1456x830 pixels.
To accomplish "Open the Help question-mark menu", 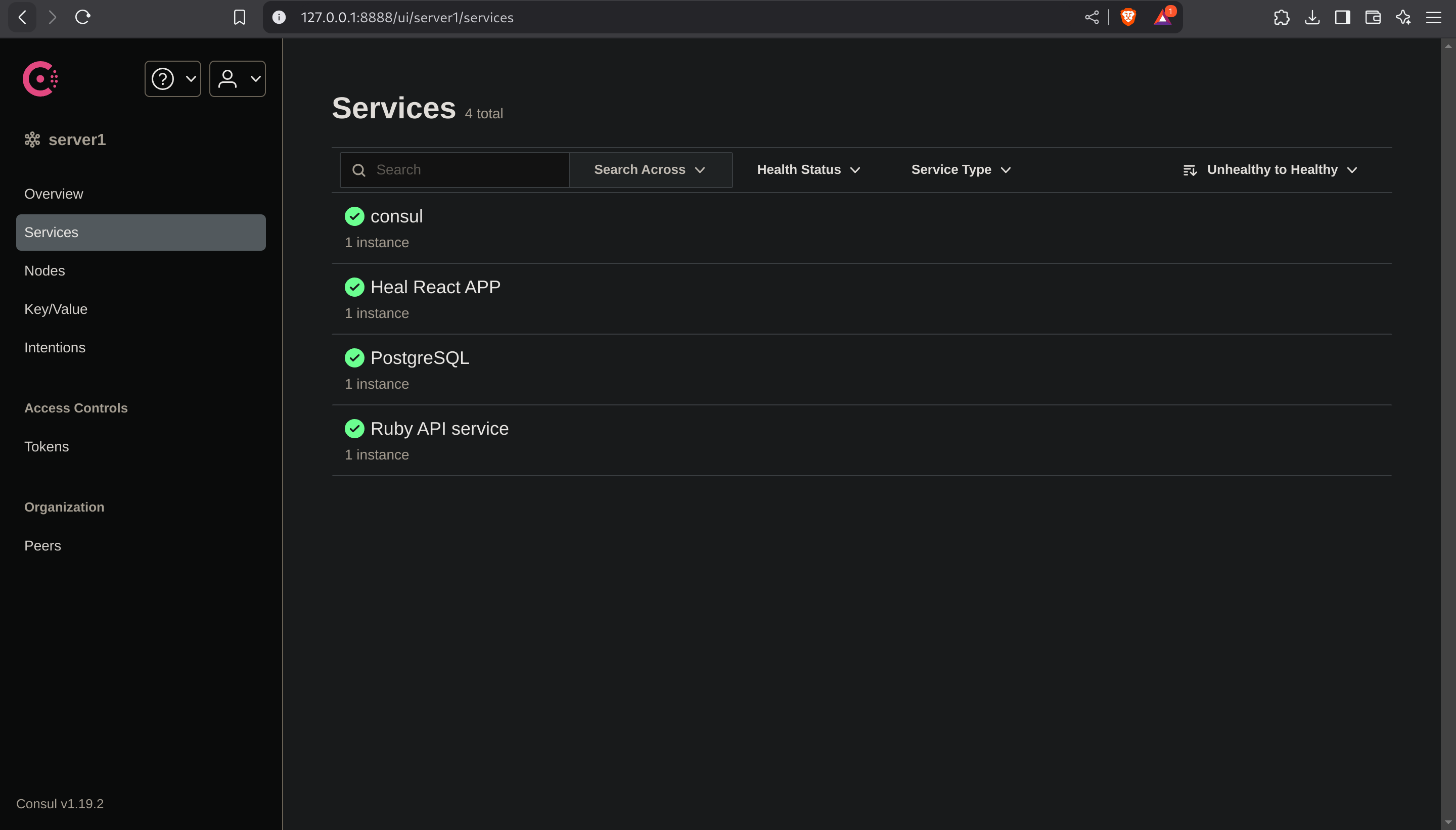I will coord(173,79).
